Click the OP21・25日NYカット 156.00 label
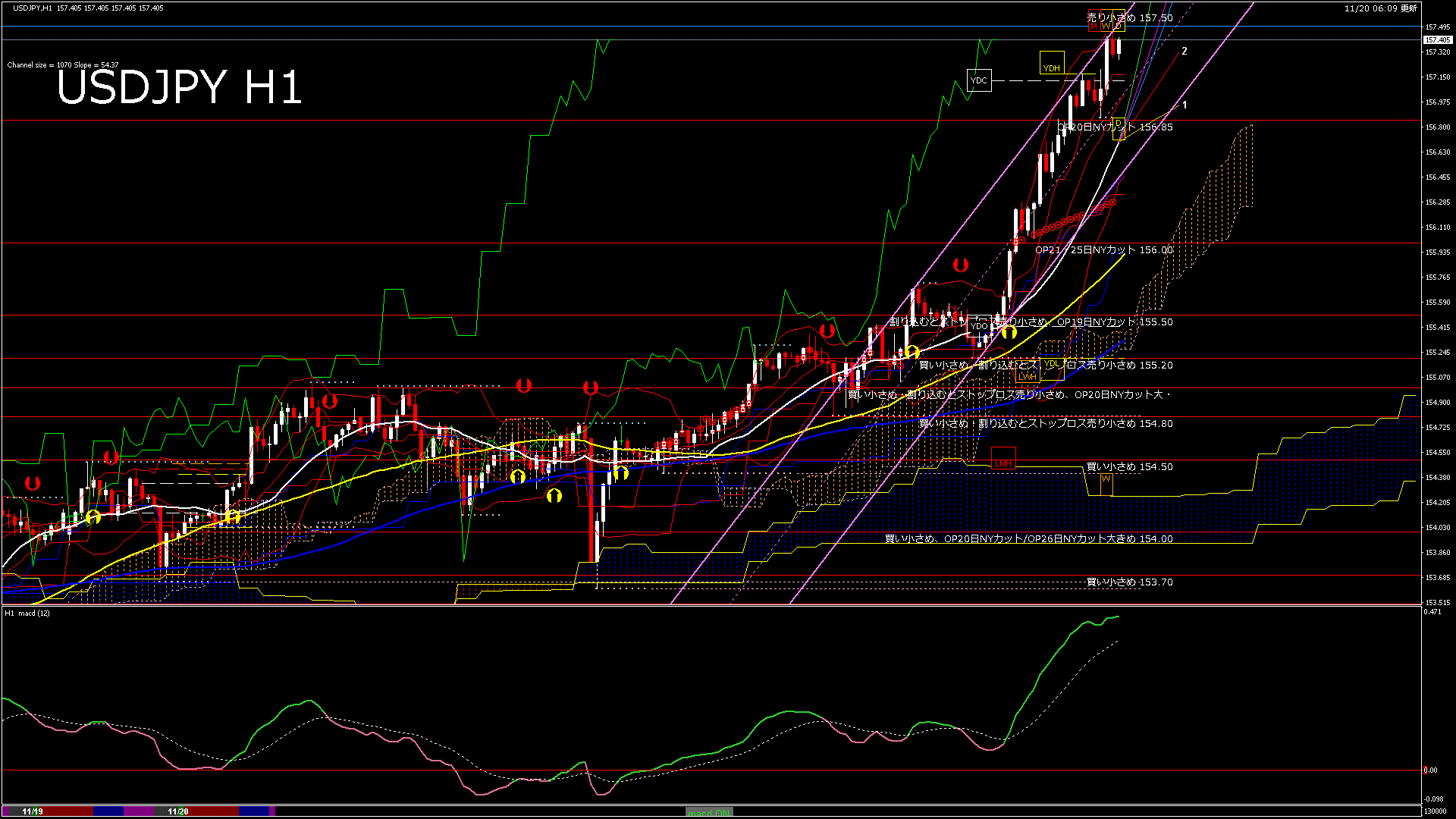1456x819 pixels. [1103, 249]
